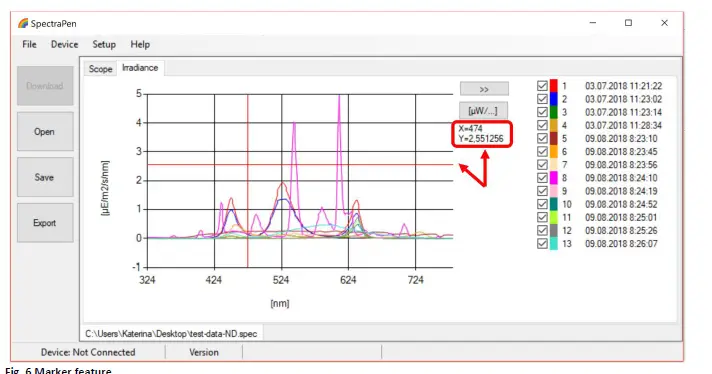
Task: Uncheck measurement 8 checkbox
Action: pos(542,178)
